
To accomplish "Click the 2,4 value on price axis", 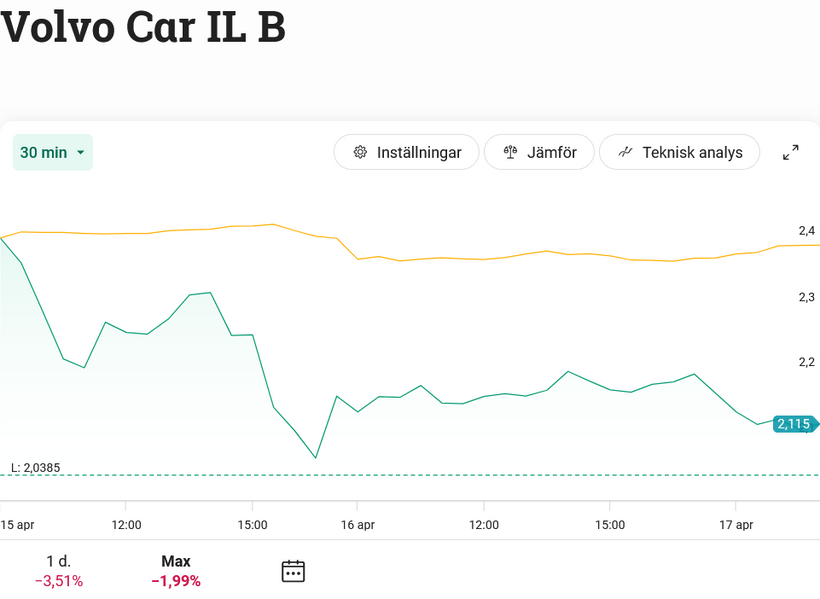I will click(x=806, y=231).
